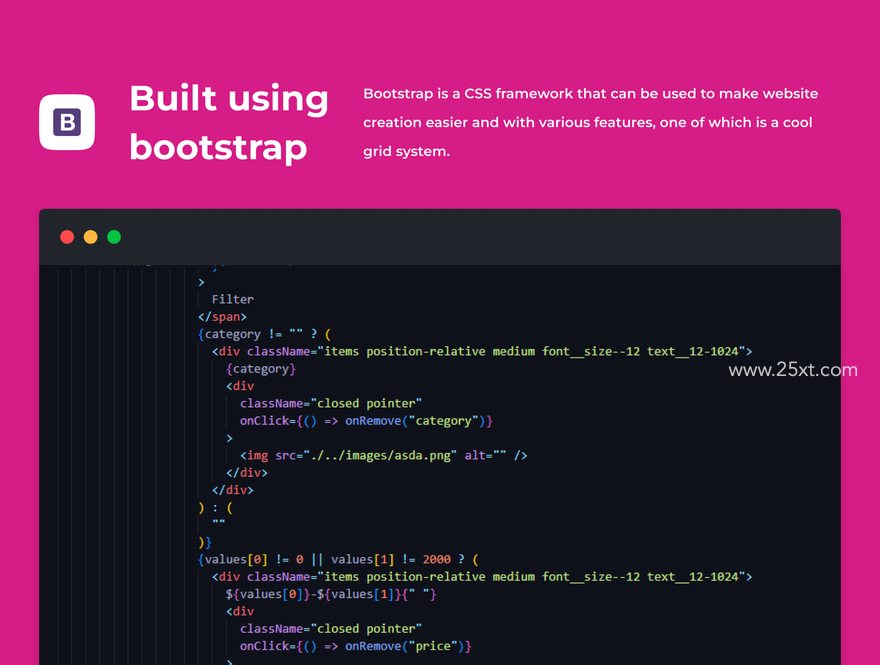
Task: Click the '{category}' expression line
Action: point(261,369)
